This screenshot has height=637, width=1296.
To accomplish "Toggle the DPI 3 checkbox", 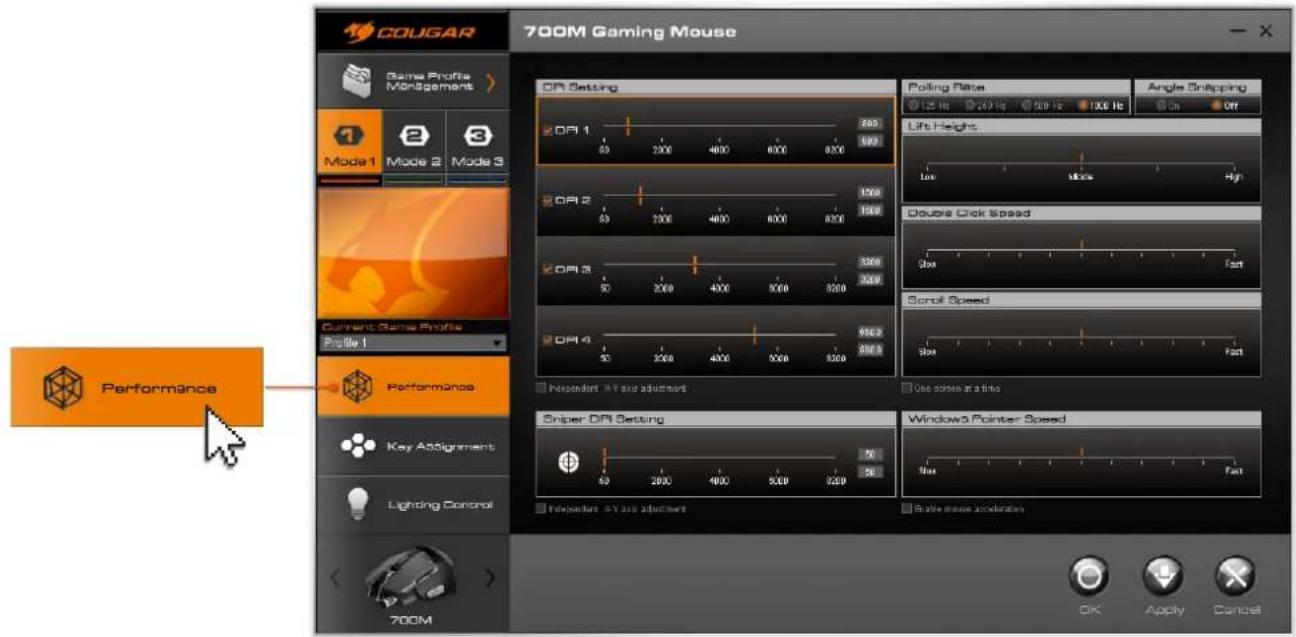I will pyautogui.click(x=547, y=270).
